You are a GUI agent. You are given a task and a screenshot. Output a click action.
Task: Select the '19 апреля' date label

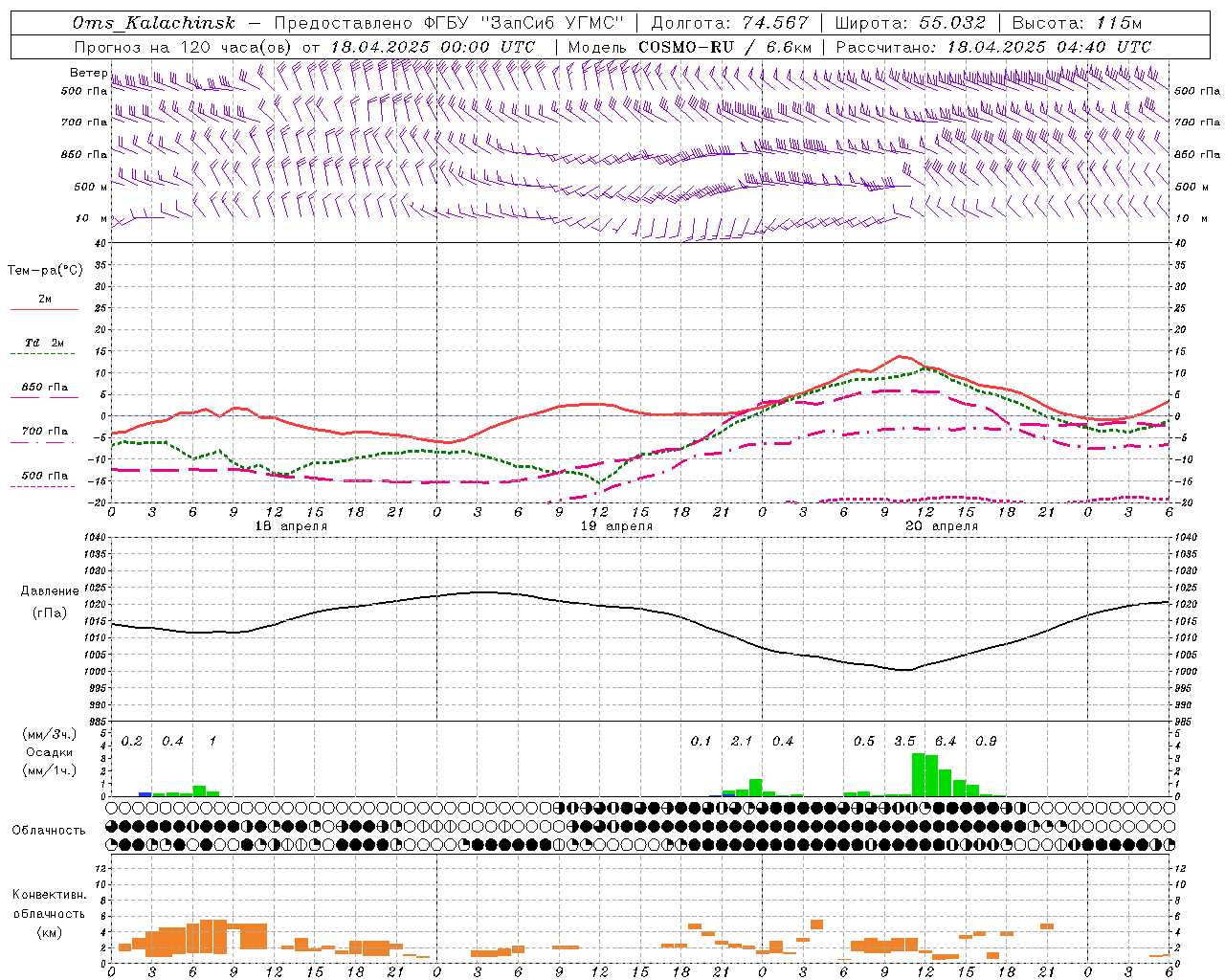click(x=616, y=526)
